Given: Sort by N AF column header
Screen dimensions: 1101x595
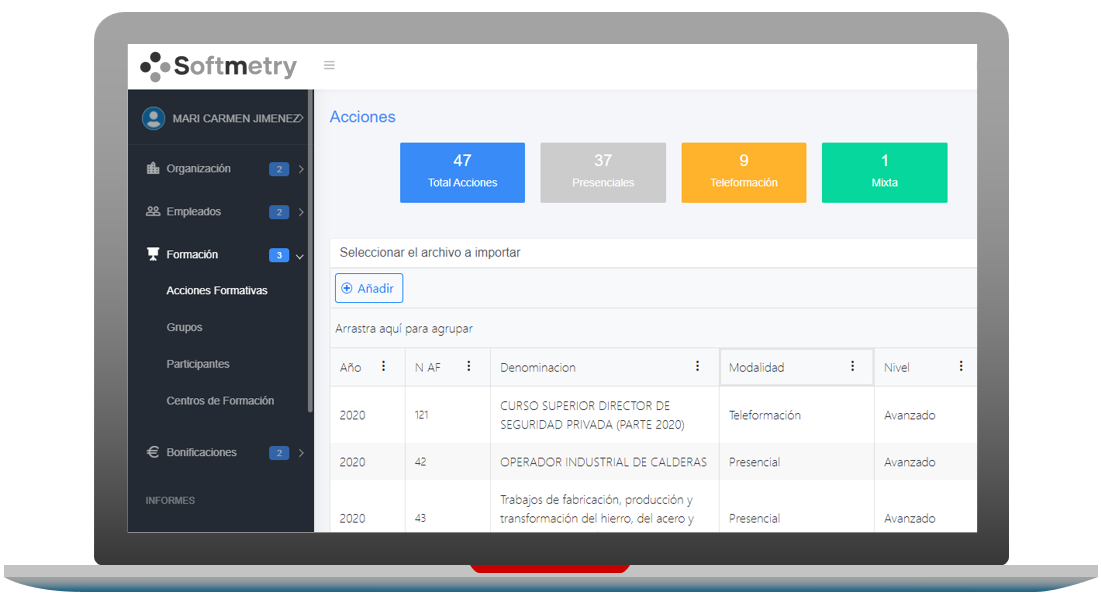Looking at the screenshot, I should (x=428, y=367).
